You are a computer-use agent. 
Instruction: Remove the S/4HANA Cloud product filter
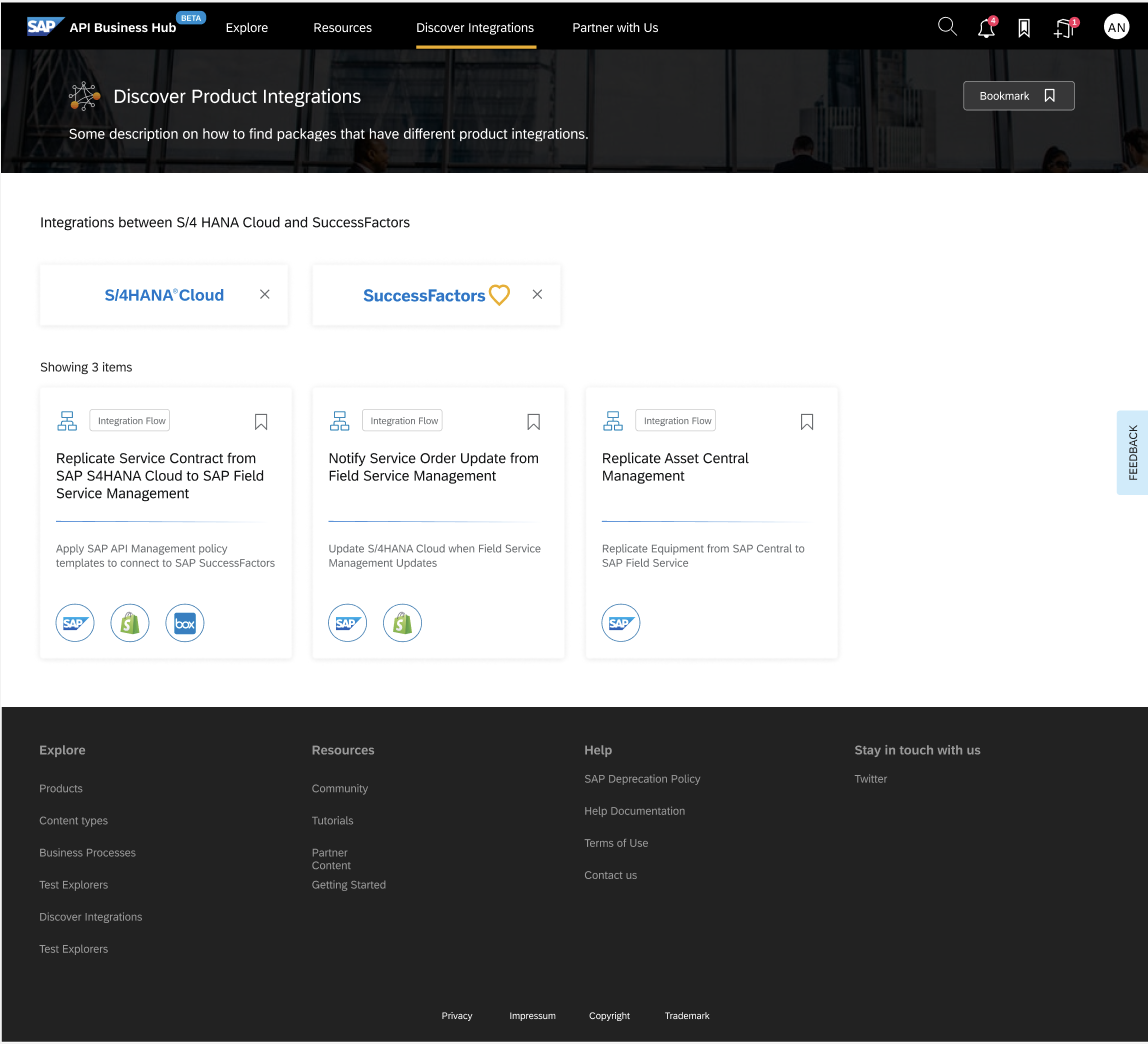pos(265,295)
